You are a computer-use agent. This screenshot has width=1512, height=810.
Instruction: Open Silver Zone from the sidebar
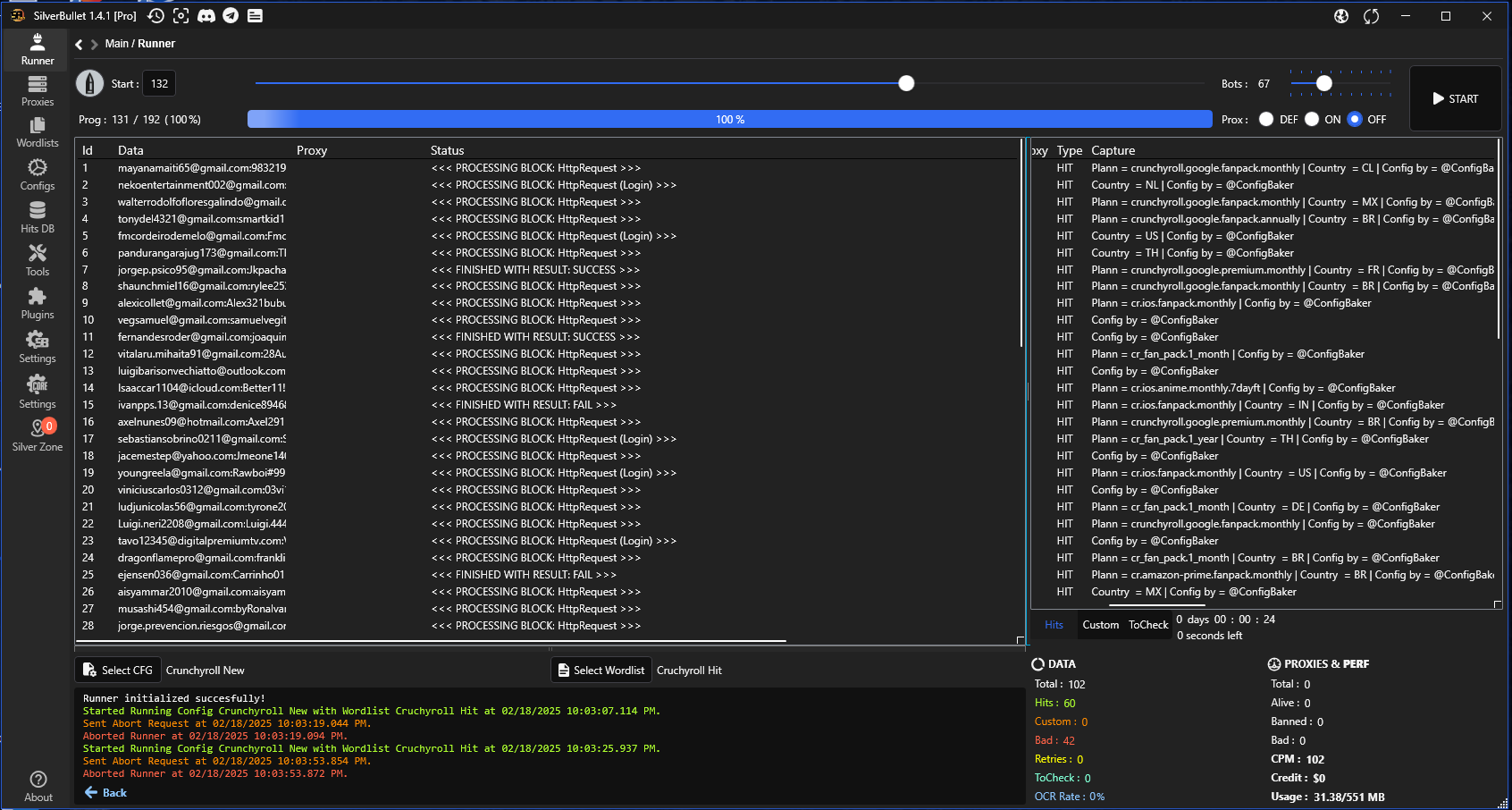(38, 435)
